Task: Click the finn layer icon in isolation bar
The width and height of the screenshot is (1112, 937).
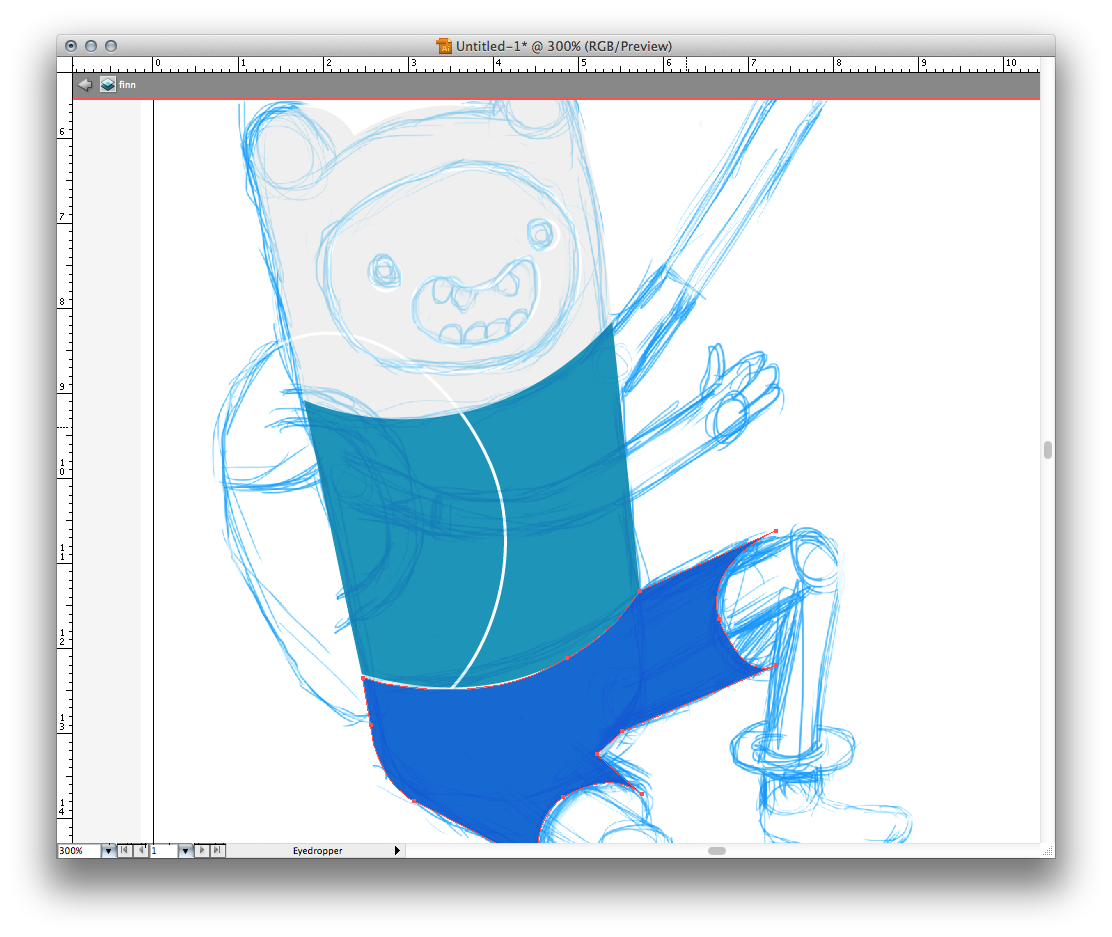Action: (107, 85)
